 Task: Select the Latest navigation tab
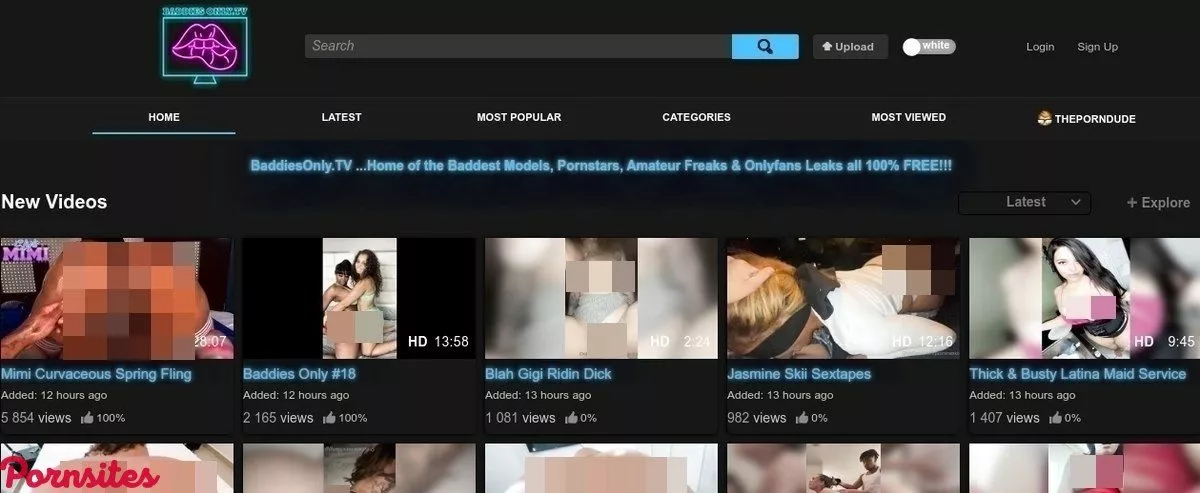click(341, 117)
